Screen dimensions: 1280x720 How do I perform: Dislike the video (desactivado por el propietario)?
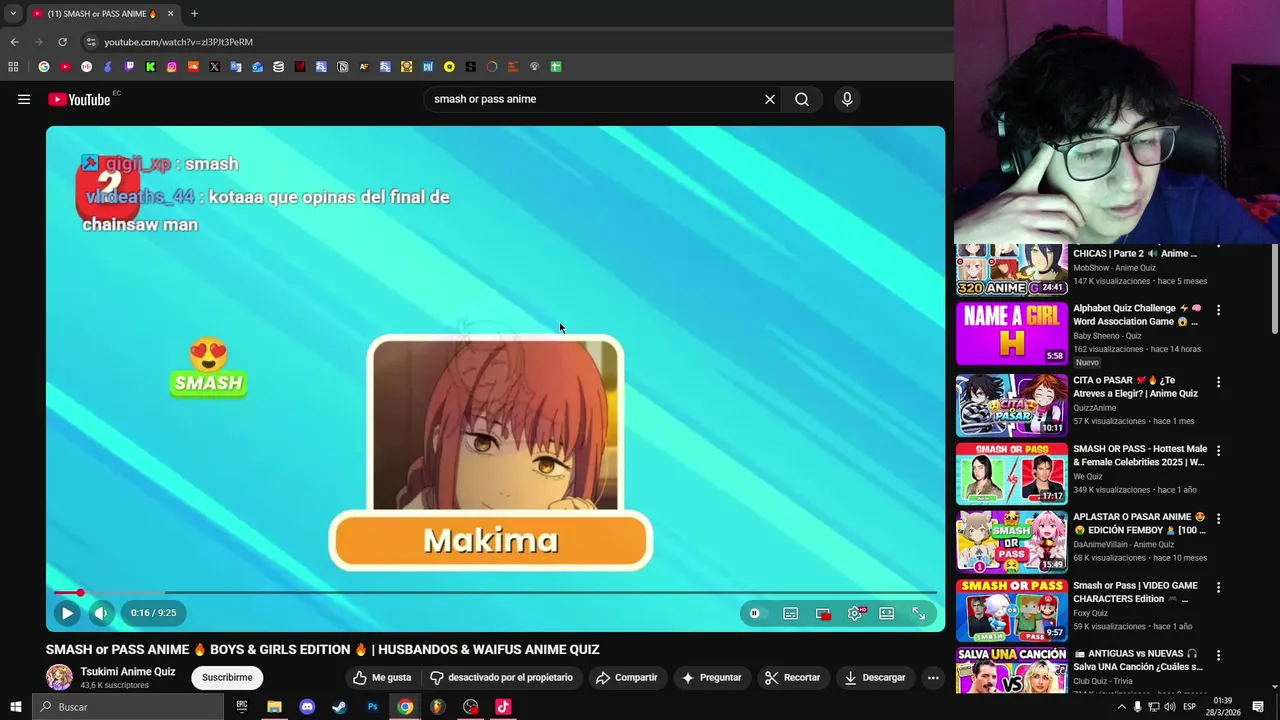[x=502, y=677]
